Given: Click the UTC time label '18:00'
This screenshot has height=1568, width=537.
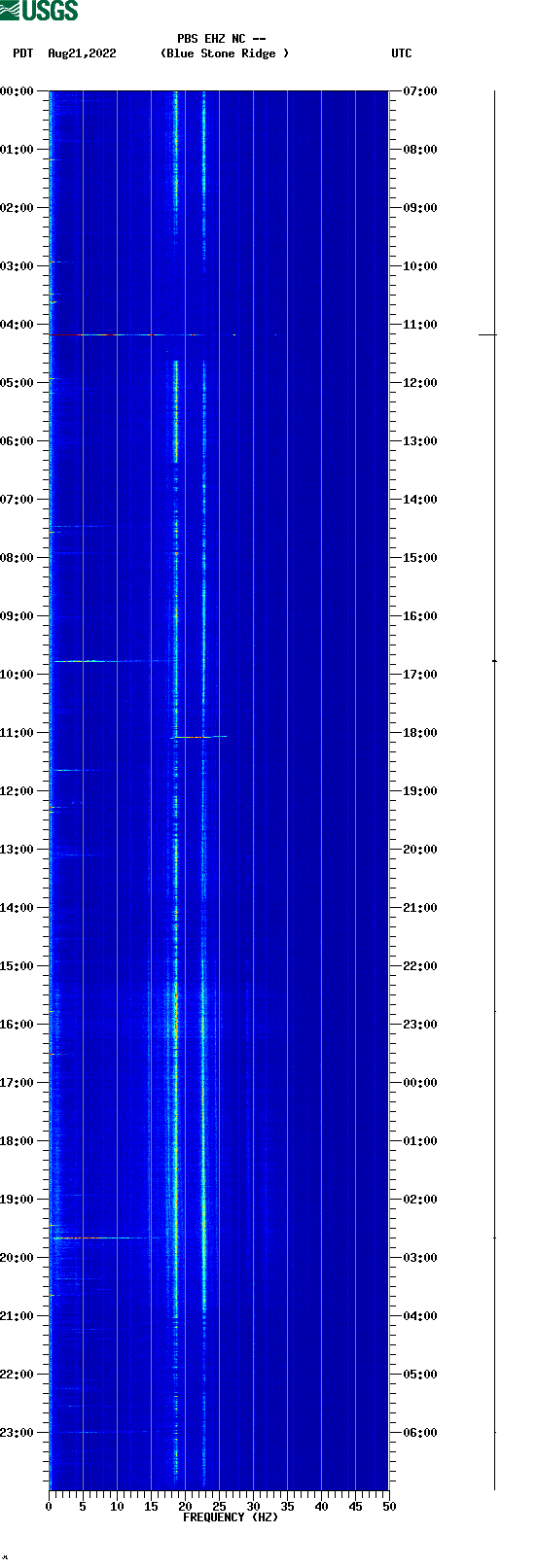Looking at the screenshot, I should point(420,733).
